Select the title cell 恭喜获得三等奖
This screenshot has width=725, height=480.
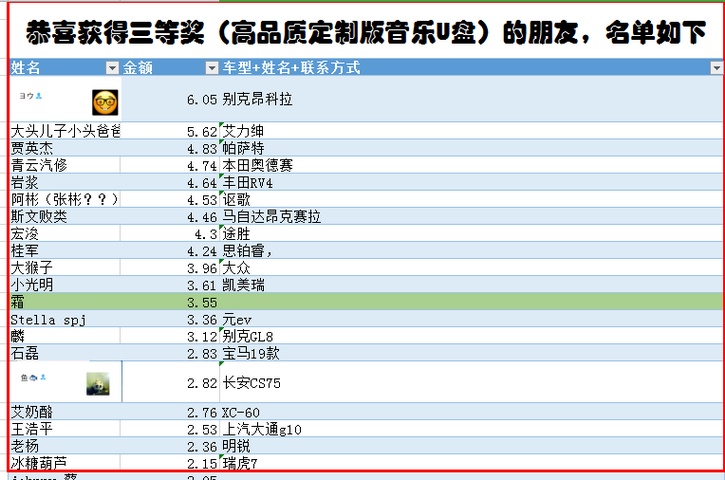(366, 32)
